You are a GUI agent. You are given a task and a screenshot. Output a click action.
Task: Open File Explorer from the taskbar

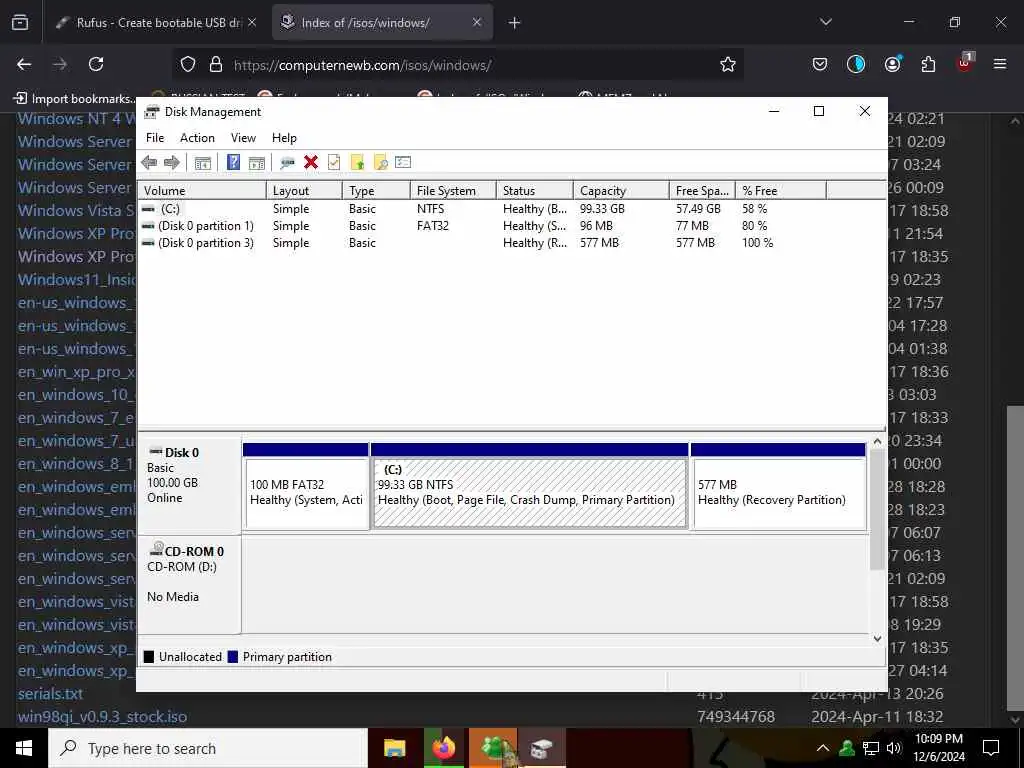394,748
